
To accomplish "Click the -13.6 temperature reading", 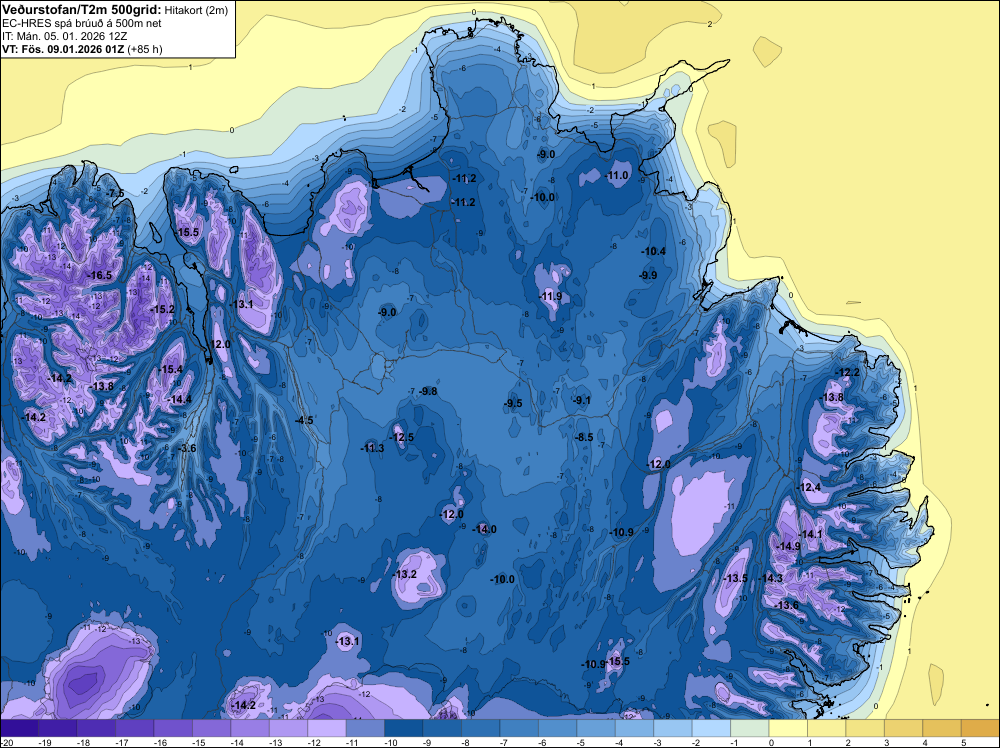I will (786, 605).
